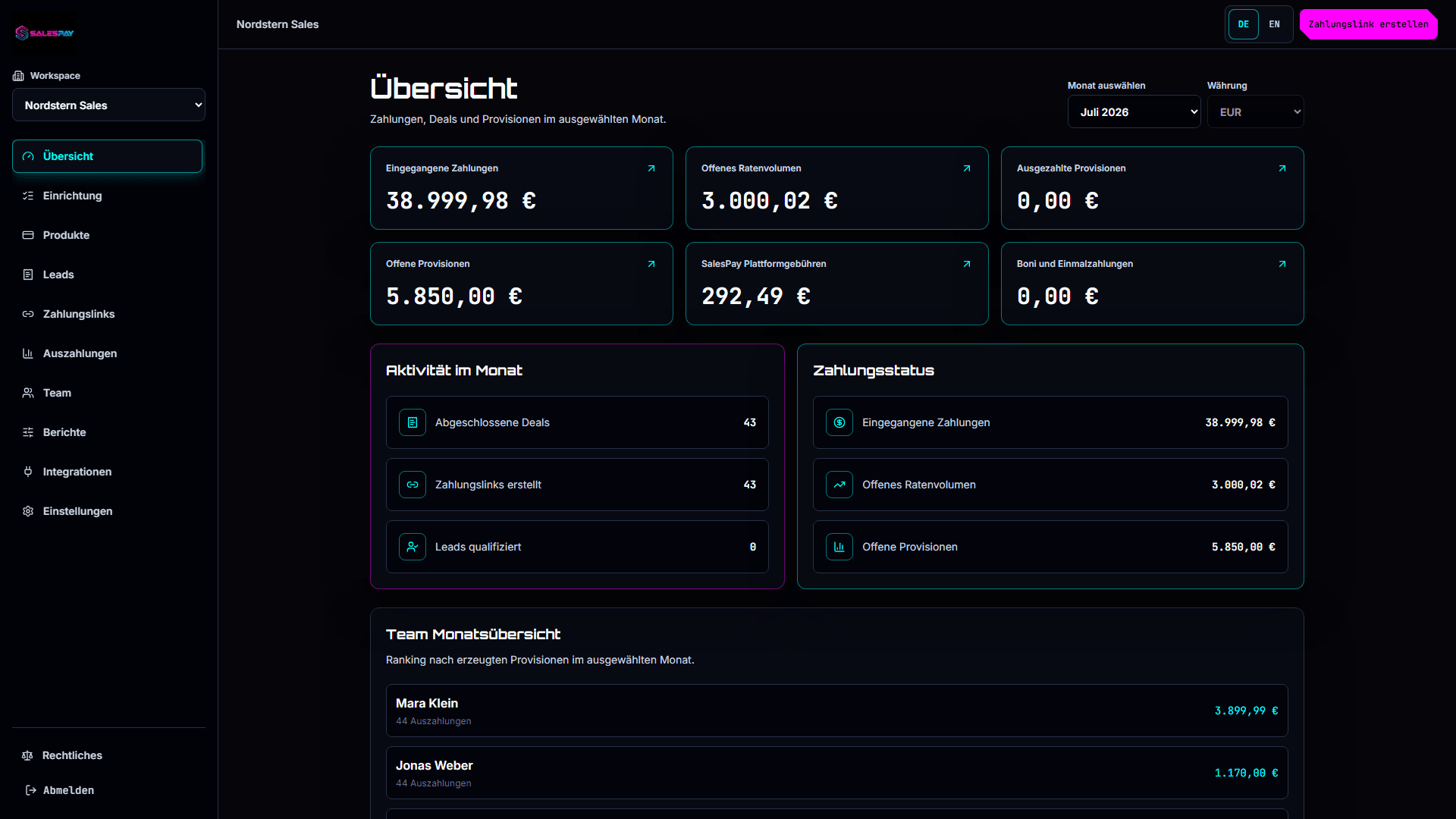
Task: Click the SalesPay logo
Action: tap(45, 33)
